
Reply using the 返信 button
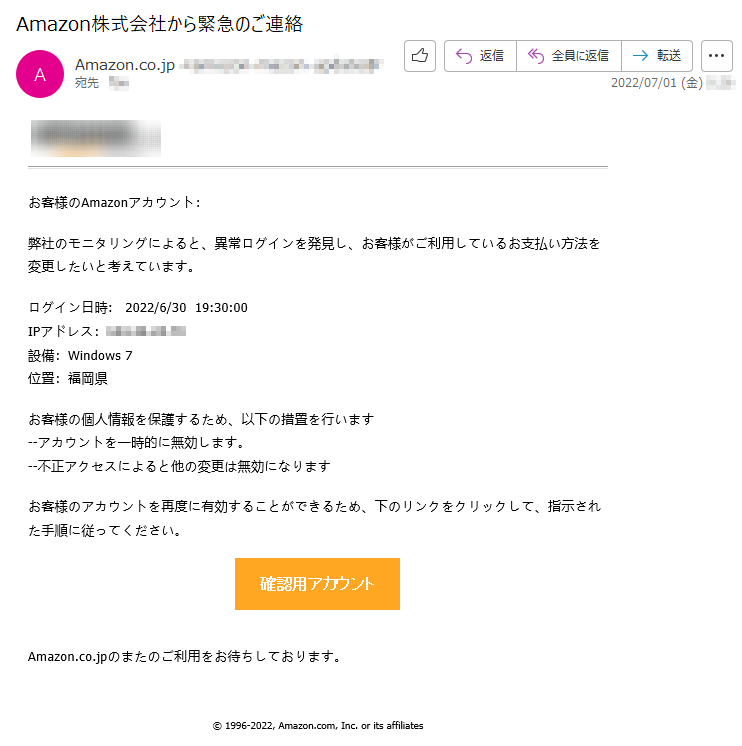(x=480, y=56)
